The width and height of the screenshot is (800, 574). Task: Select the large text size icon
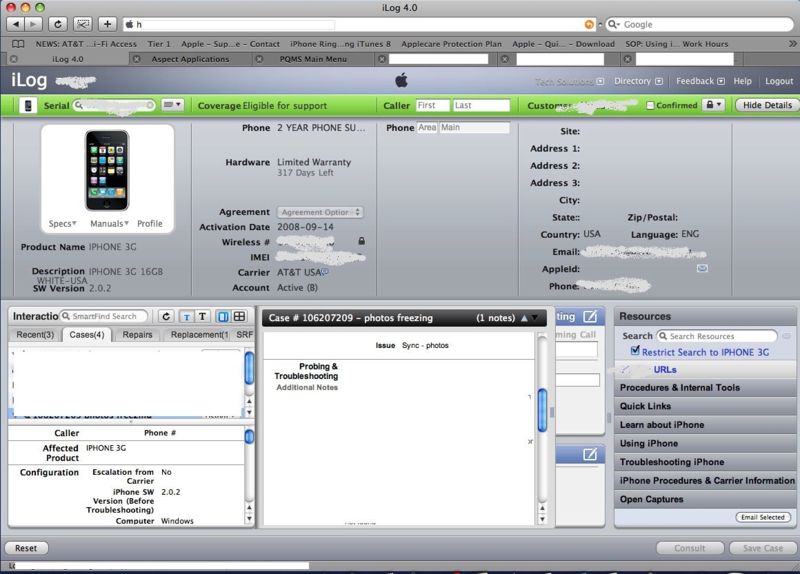tap(202, 316)
